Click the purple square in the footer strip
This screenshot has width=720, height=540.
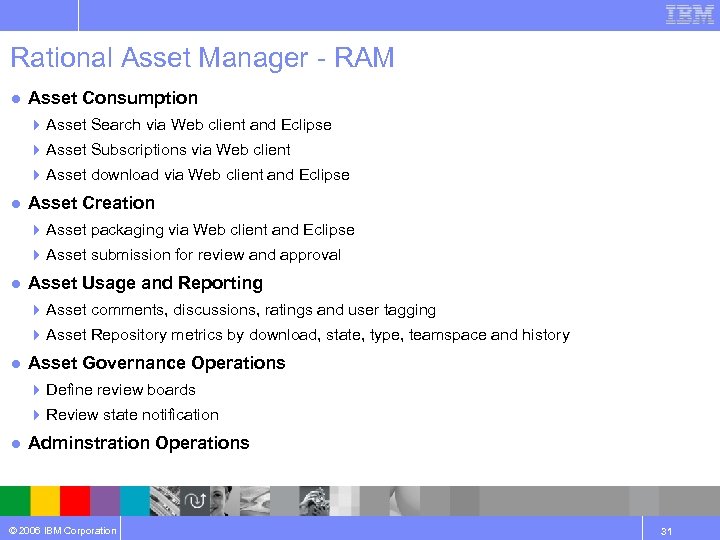coord(105,501)
